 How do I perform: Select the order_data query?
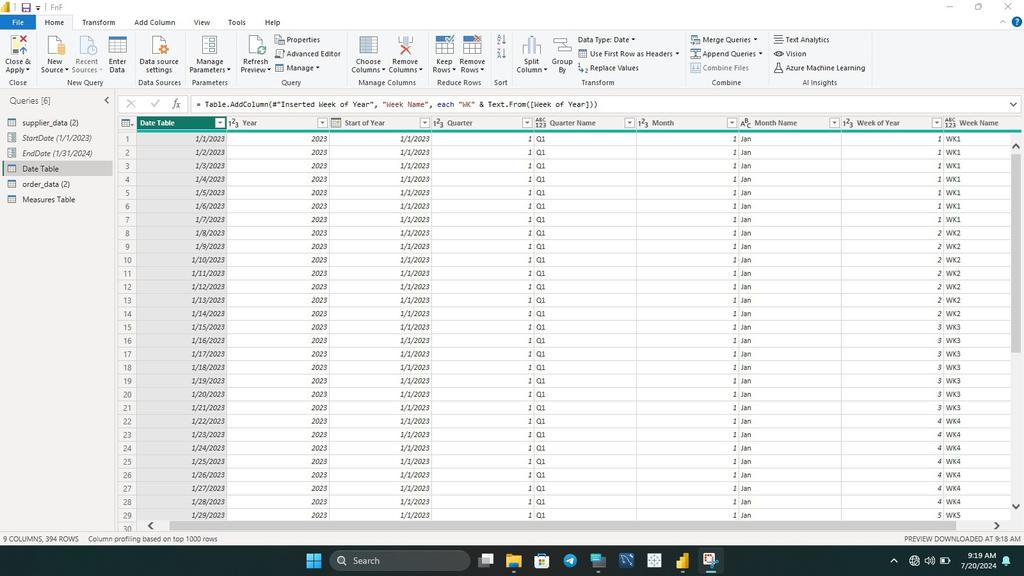pyautogui.click(x=46, y=184)
